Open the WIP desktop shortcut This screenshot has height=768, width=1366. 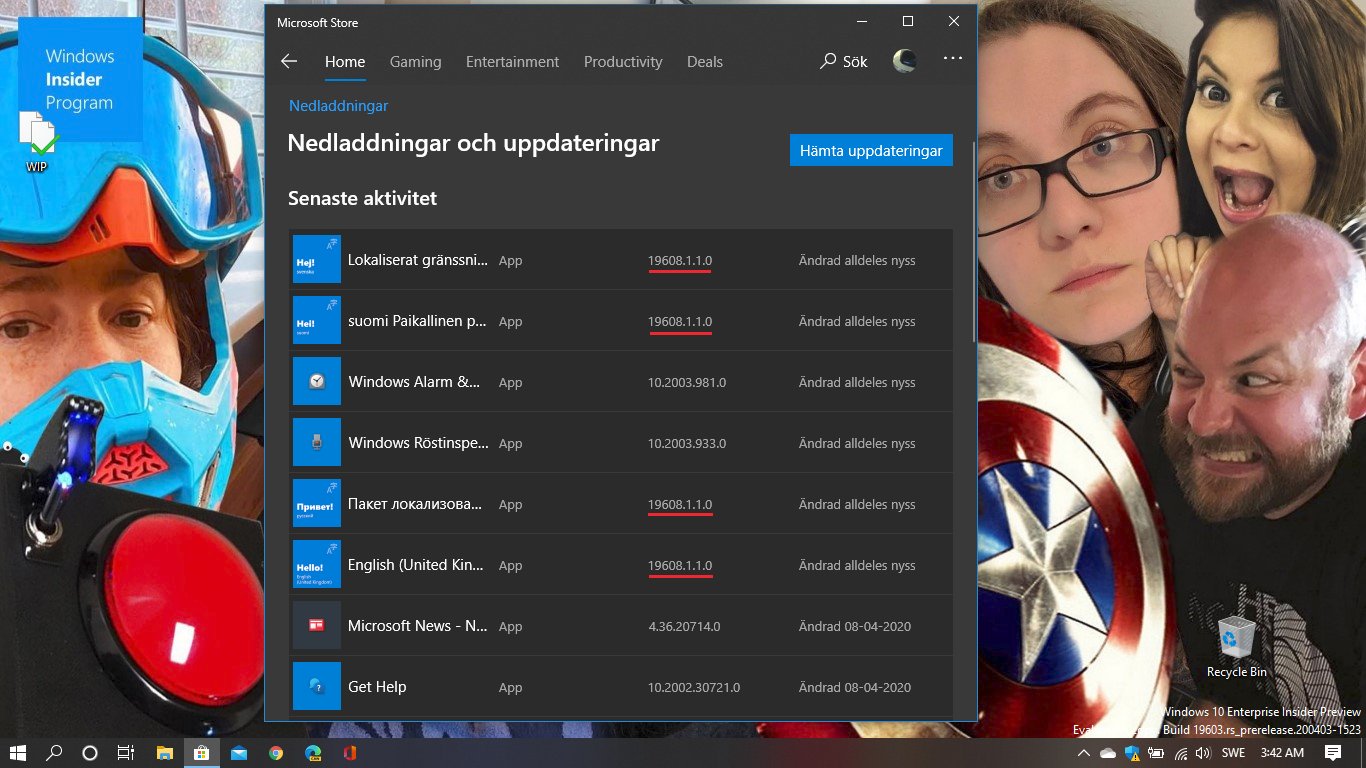(x=37, y=143)
